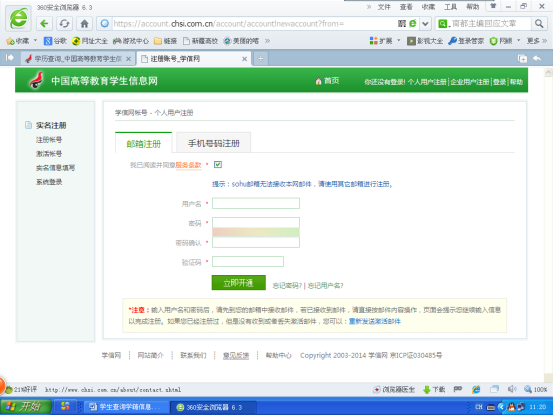Viewport: 553px width, 415px height.
Task: Click the Windows 开始 Start button
Action: click(x=25, y=407)
